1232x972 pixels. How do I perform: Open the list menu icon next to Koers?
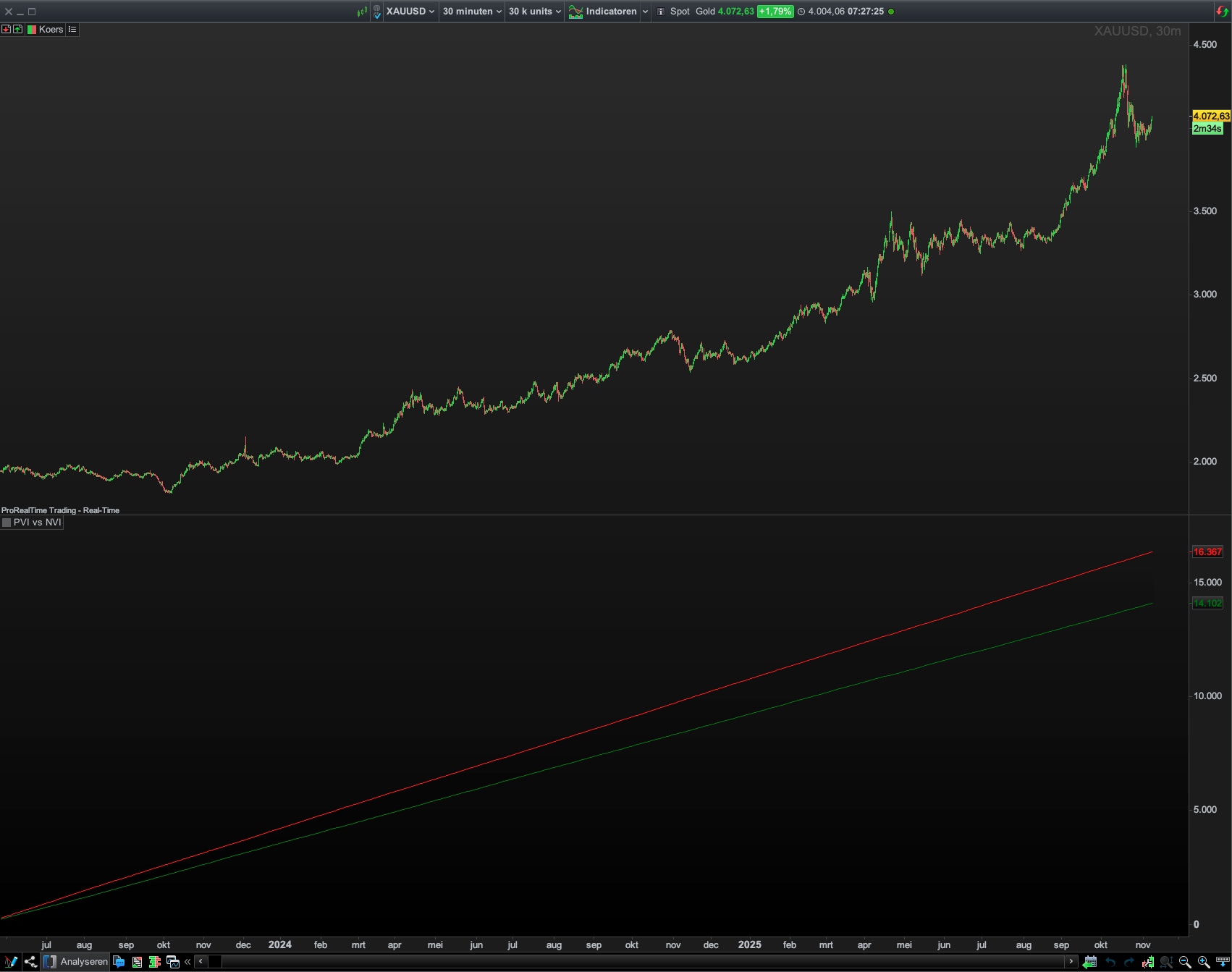click(72, 30)
